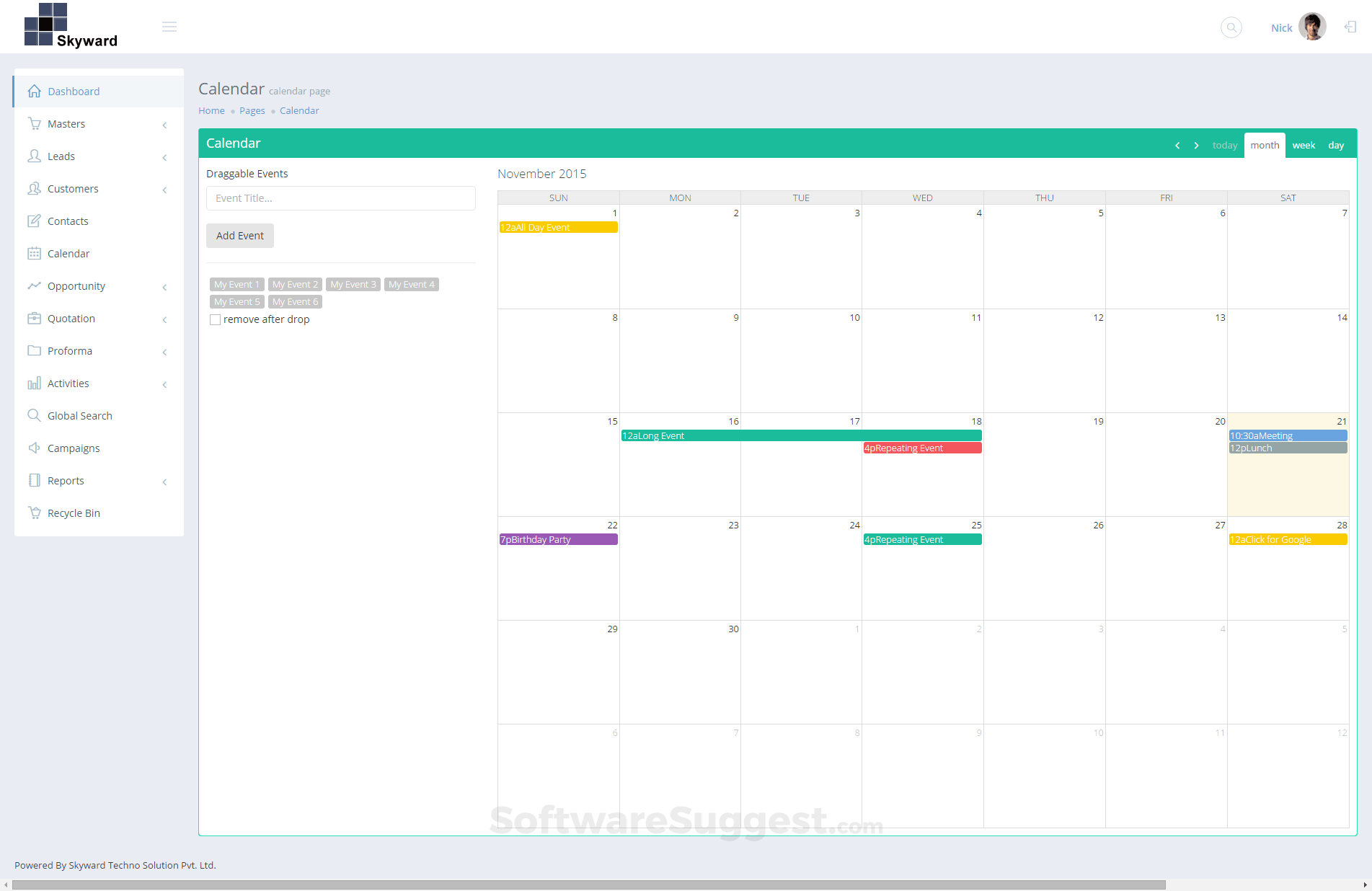Image resolution: width=1372 pixels, height=891 pixels.
Task: Enable remove after drop checkbox
Action: click(x=215, y=319)
